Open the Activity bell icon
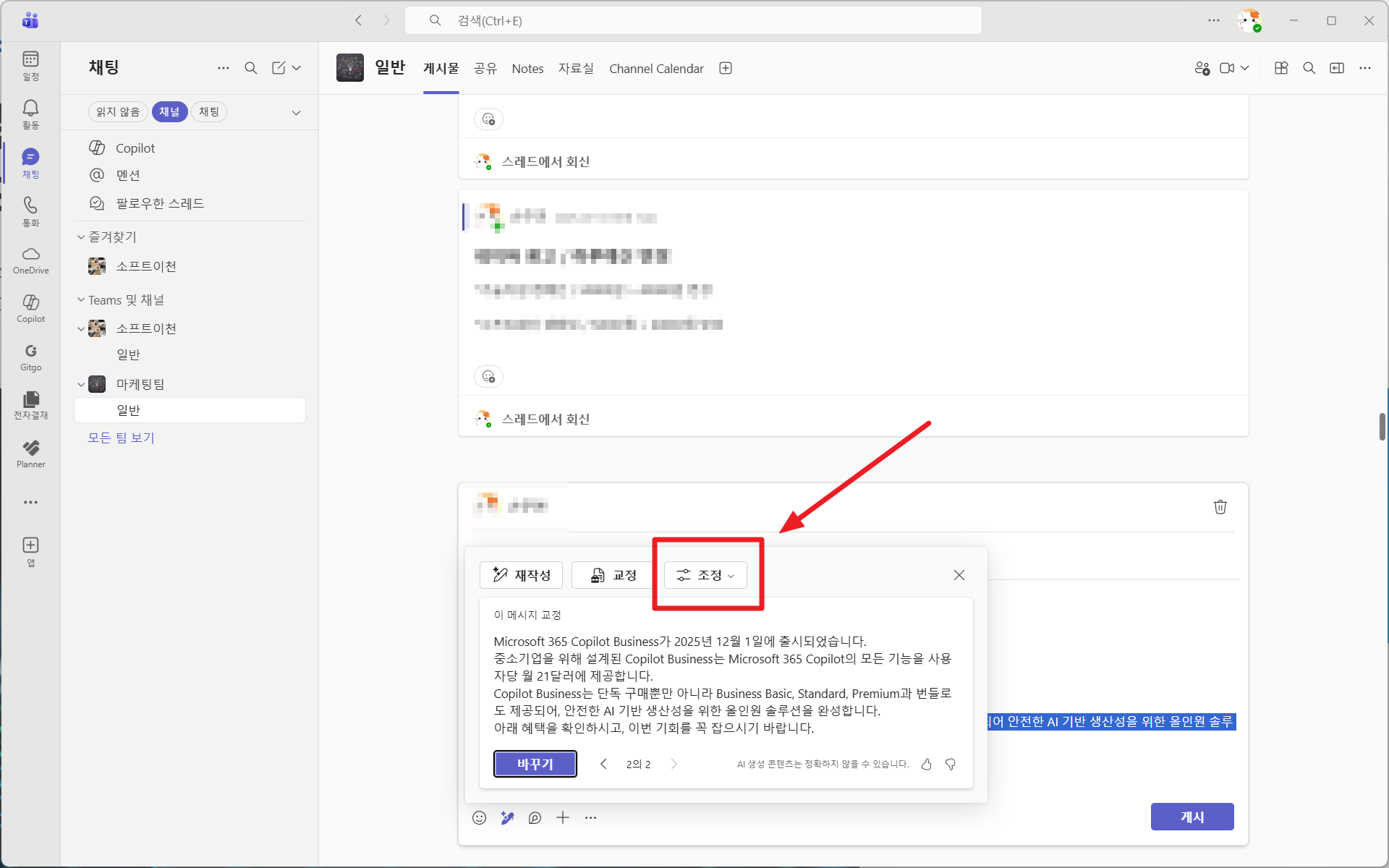Viewport: 1389px width, 868px height. [30, 114]
